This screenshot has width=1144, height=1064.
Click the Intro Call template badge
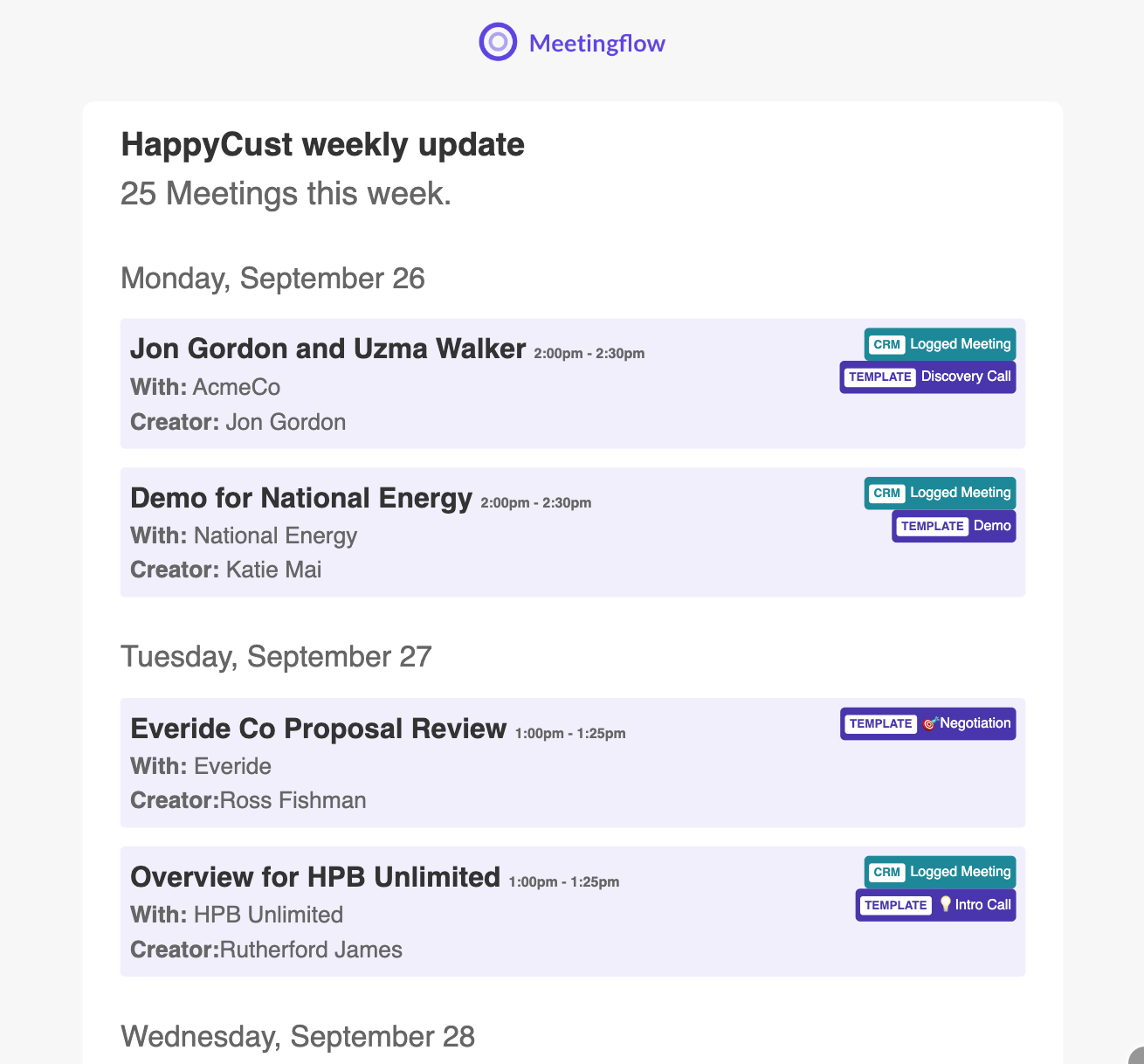tap(936, 905)
